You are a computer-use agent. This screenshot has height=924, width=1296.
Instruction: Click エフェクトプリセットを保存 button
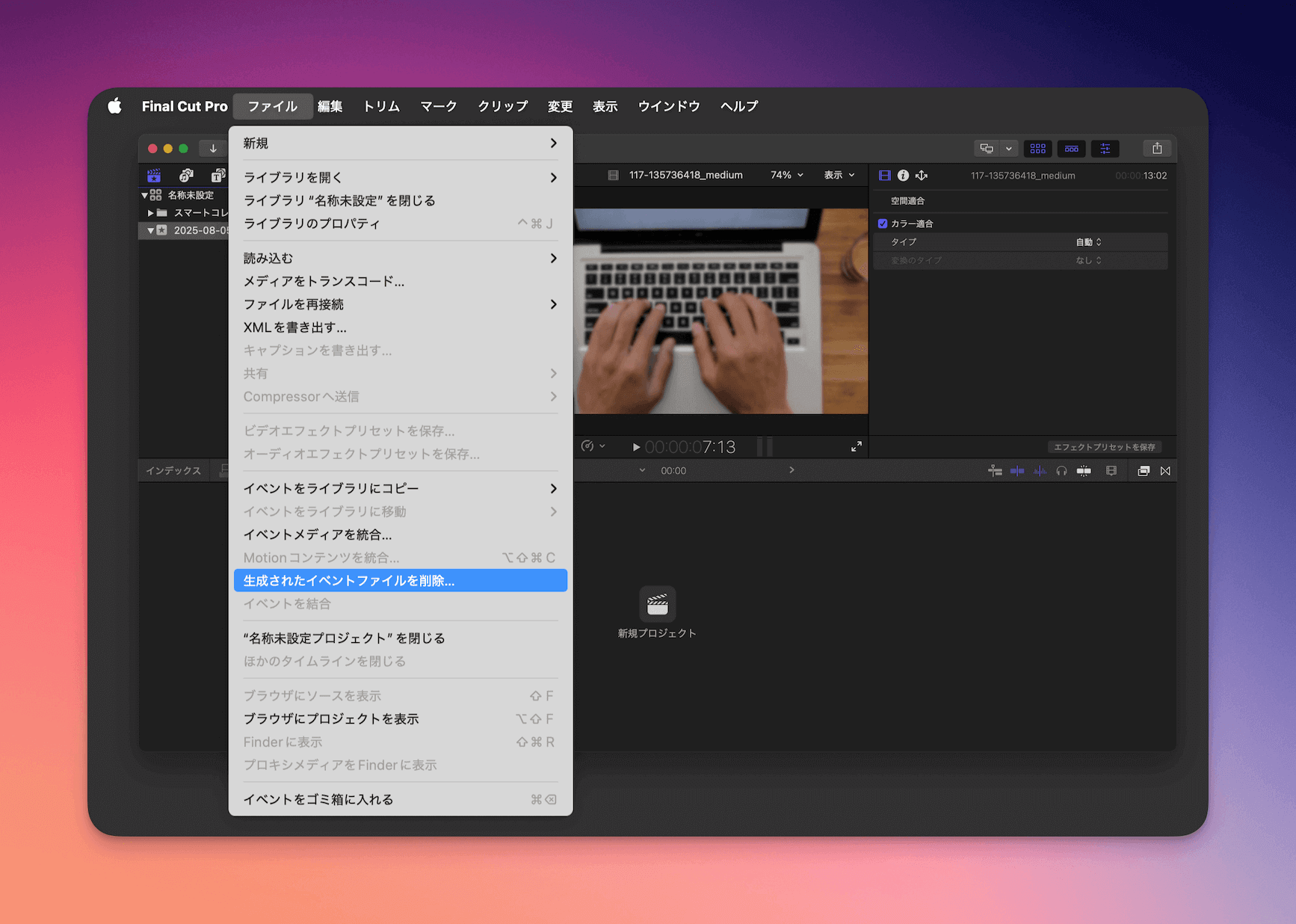coord(1104,447)
